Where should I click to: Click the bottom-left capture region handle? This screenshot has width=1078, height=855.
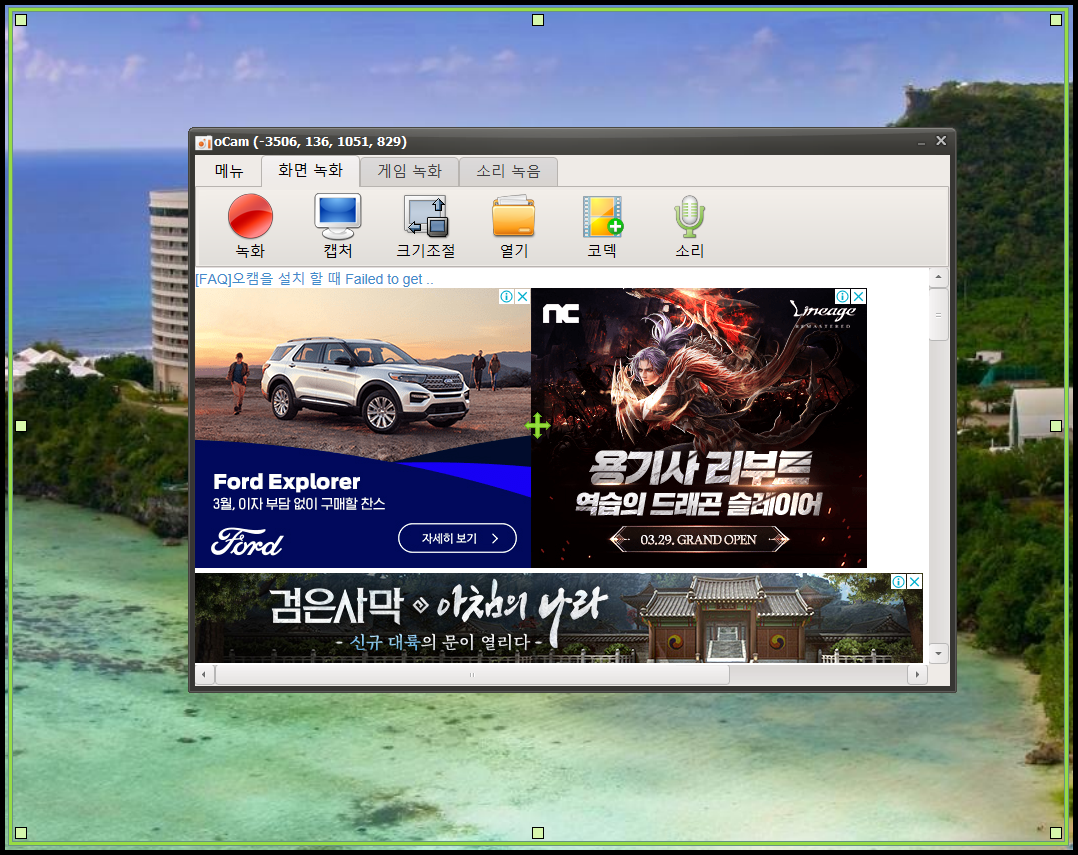pyautogui.click(x=21, y=833)
